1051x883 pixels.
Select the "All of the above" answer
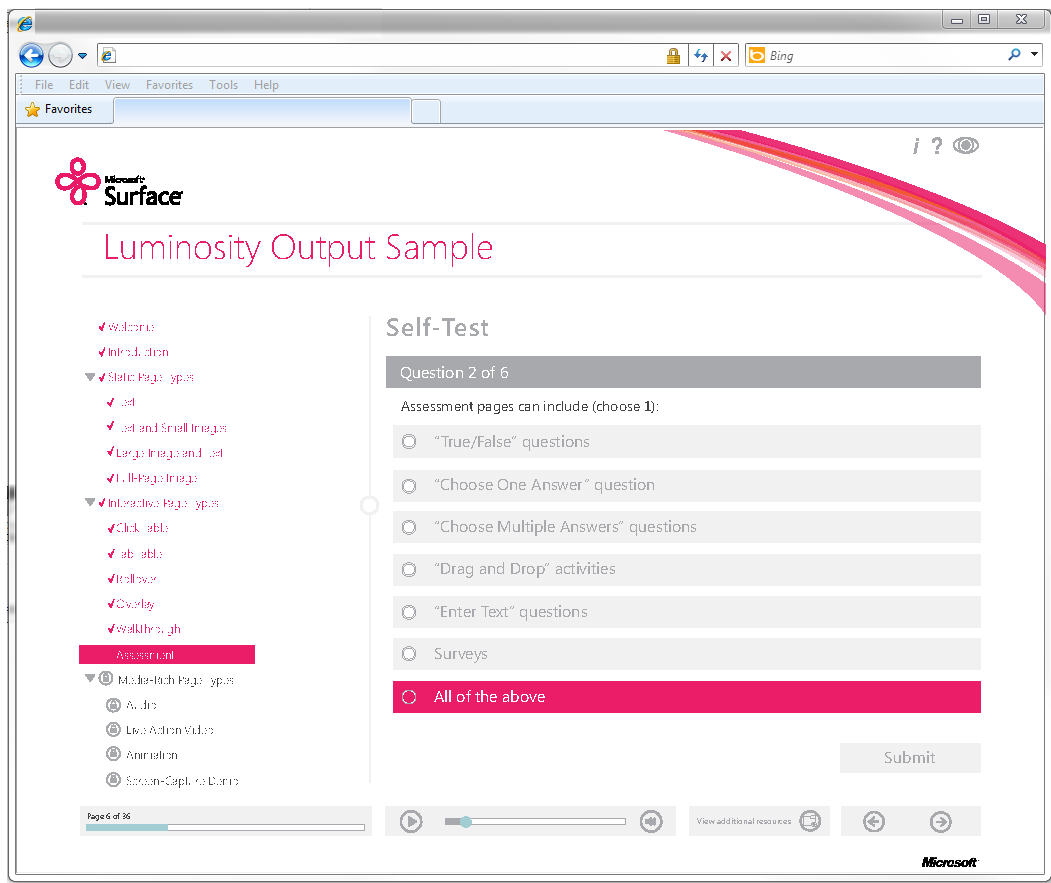pos(686,697)
